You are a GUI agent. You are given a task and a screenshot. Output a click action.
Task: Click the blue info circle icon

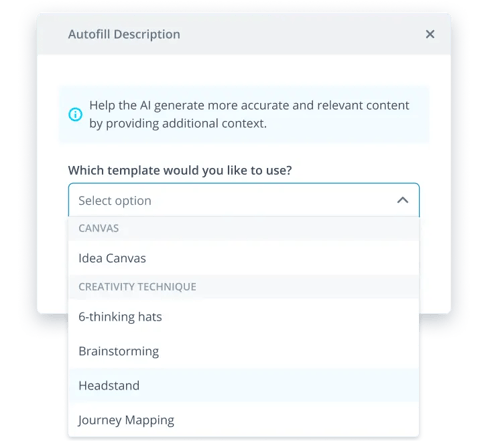click(75, 114)
